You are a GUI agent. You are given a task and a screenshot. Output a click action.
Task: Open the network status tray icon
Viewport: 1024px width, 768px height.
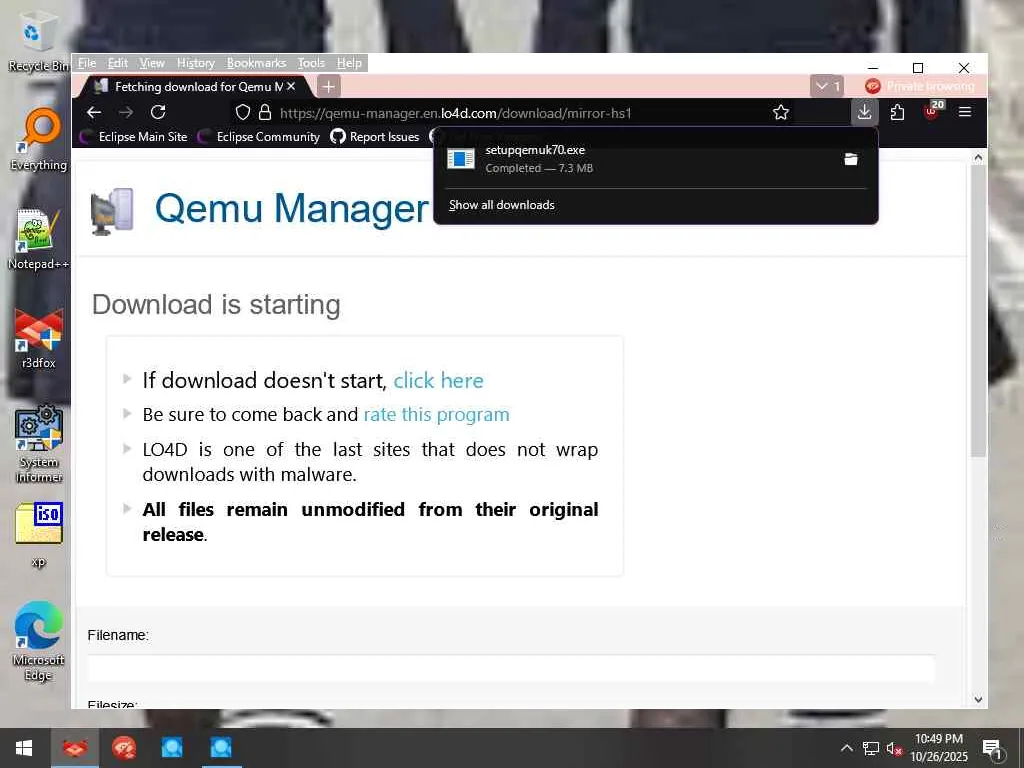[x=871, y=748]
